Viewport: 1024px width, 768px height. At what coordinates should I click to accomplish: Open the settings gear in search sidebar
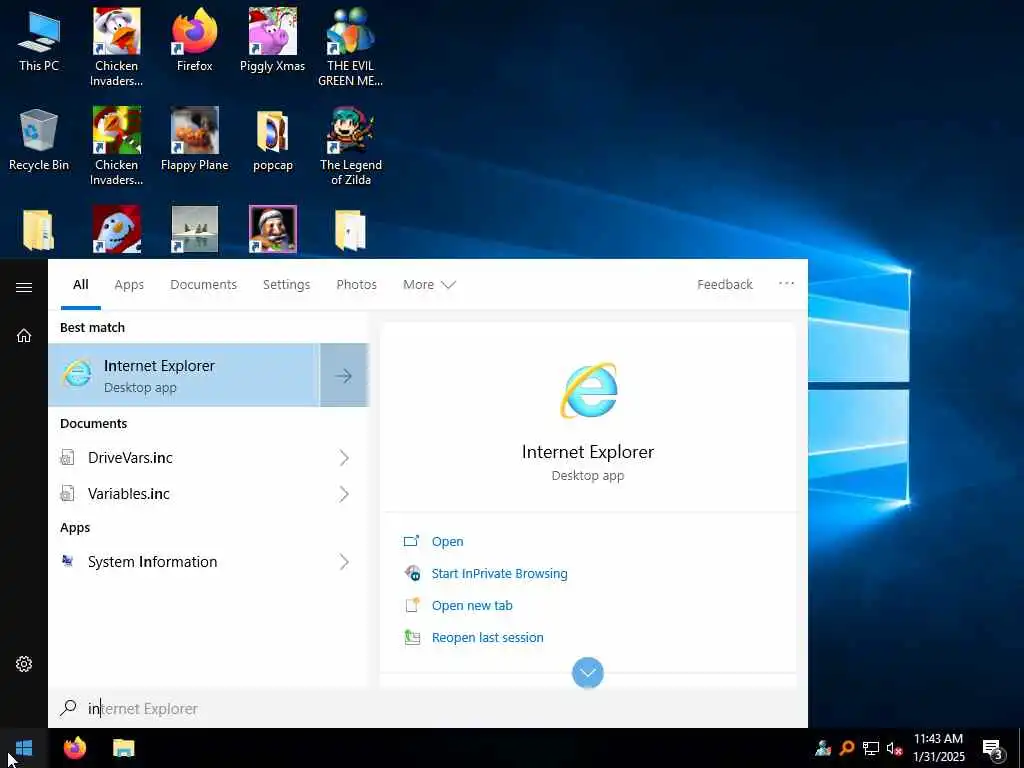pyautogui.click(x=24, y=664)
